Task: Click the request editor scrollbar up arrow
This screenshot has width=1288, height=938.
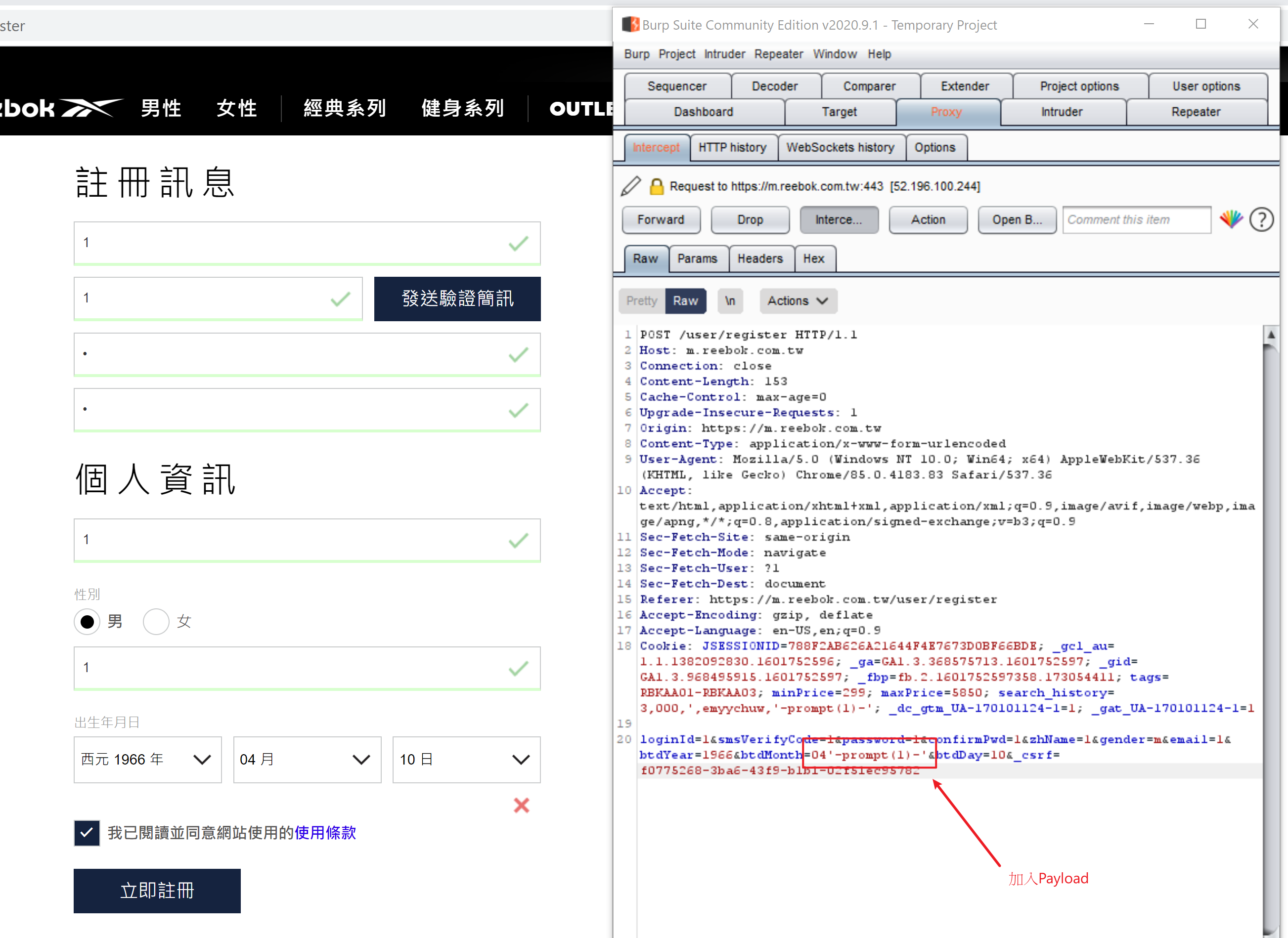Action: [x=1271, y=335]
